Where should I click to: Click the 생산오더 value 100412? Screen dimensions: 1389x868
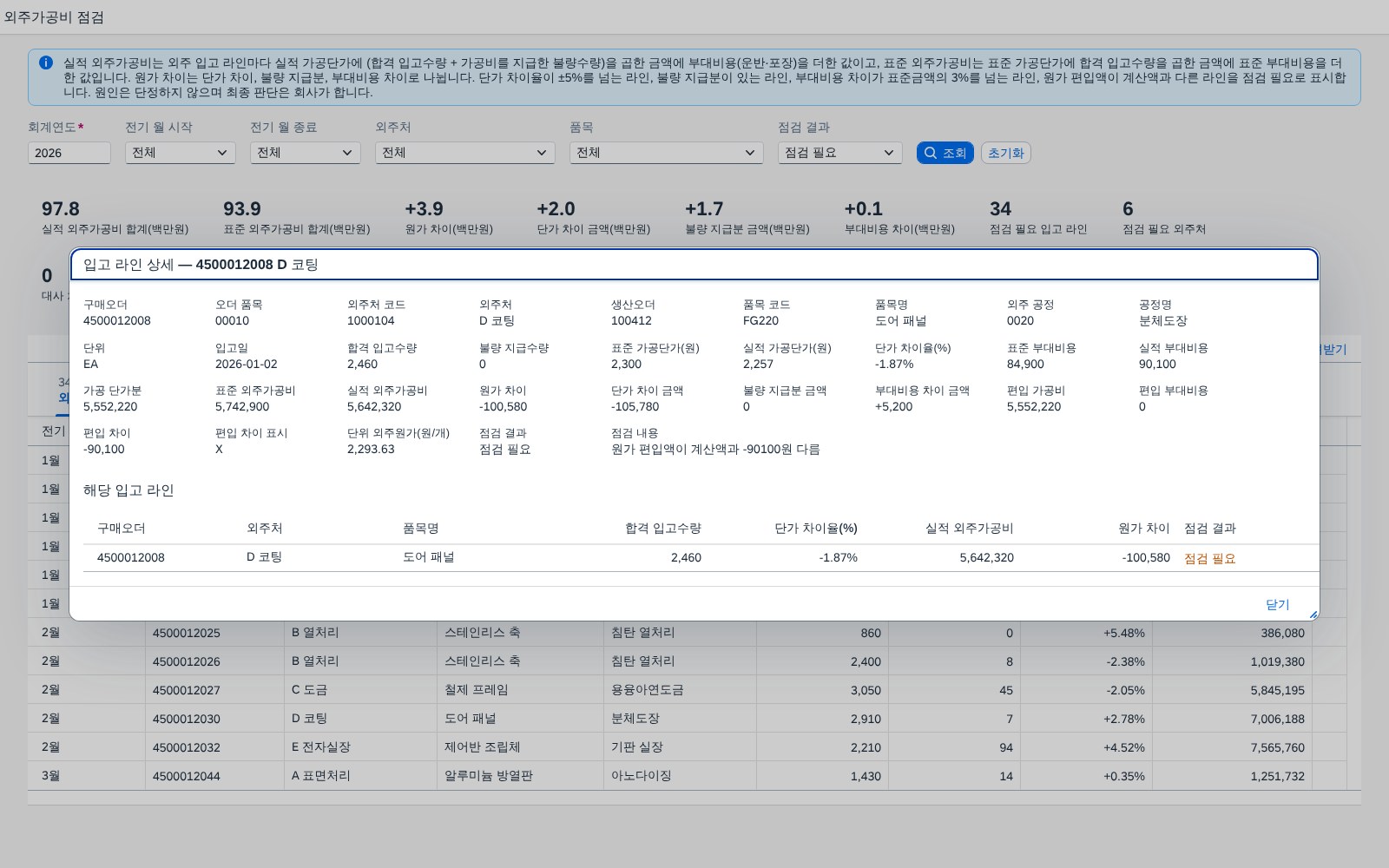pos(631,321)
